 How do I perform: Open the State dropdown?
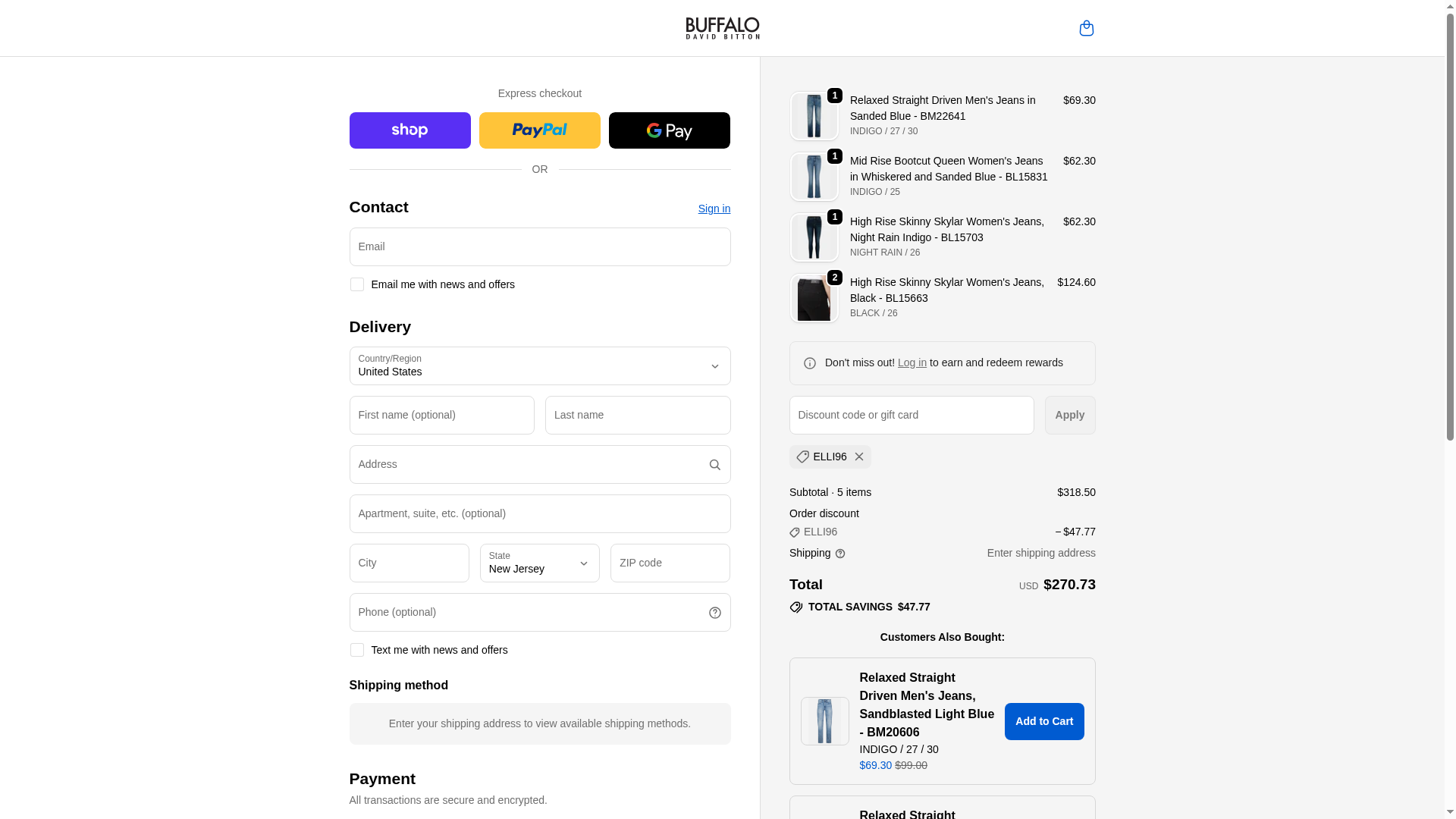(539, 563)
